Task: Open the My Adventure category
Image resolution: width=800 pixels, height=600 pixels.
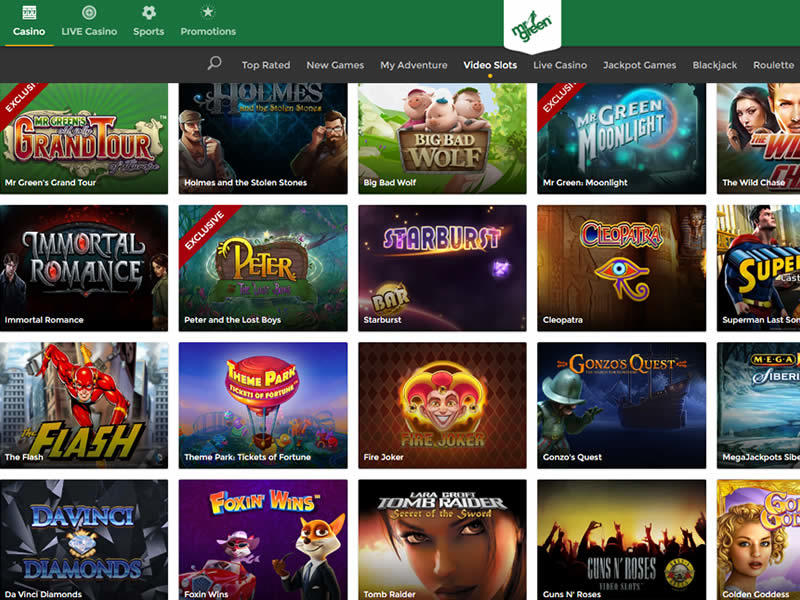Action: click(x=414, y=65)
